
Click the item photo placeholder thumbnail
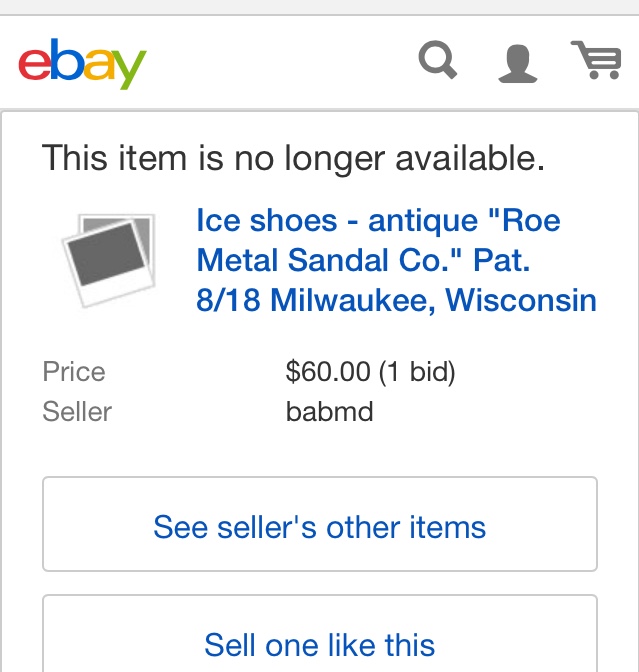point(108,259)
